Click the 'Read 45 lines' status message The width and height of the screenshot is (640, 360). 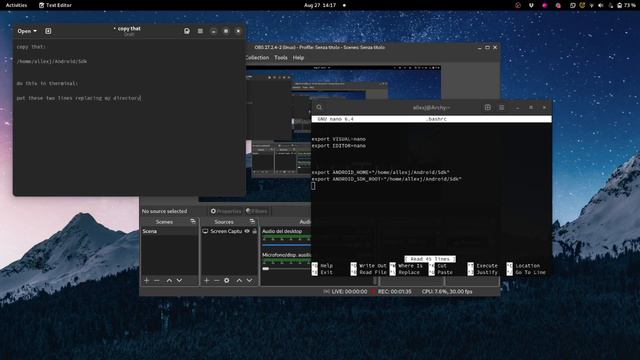pyautogui.click(x=430, y=259)
